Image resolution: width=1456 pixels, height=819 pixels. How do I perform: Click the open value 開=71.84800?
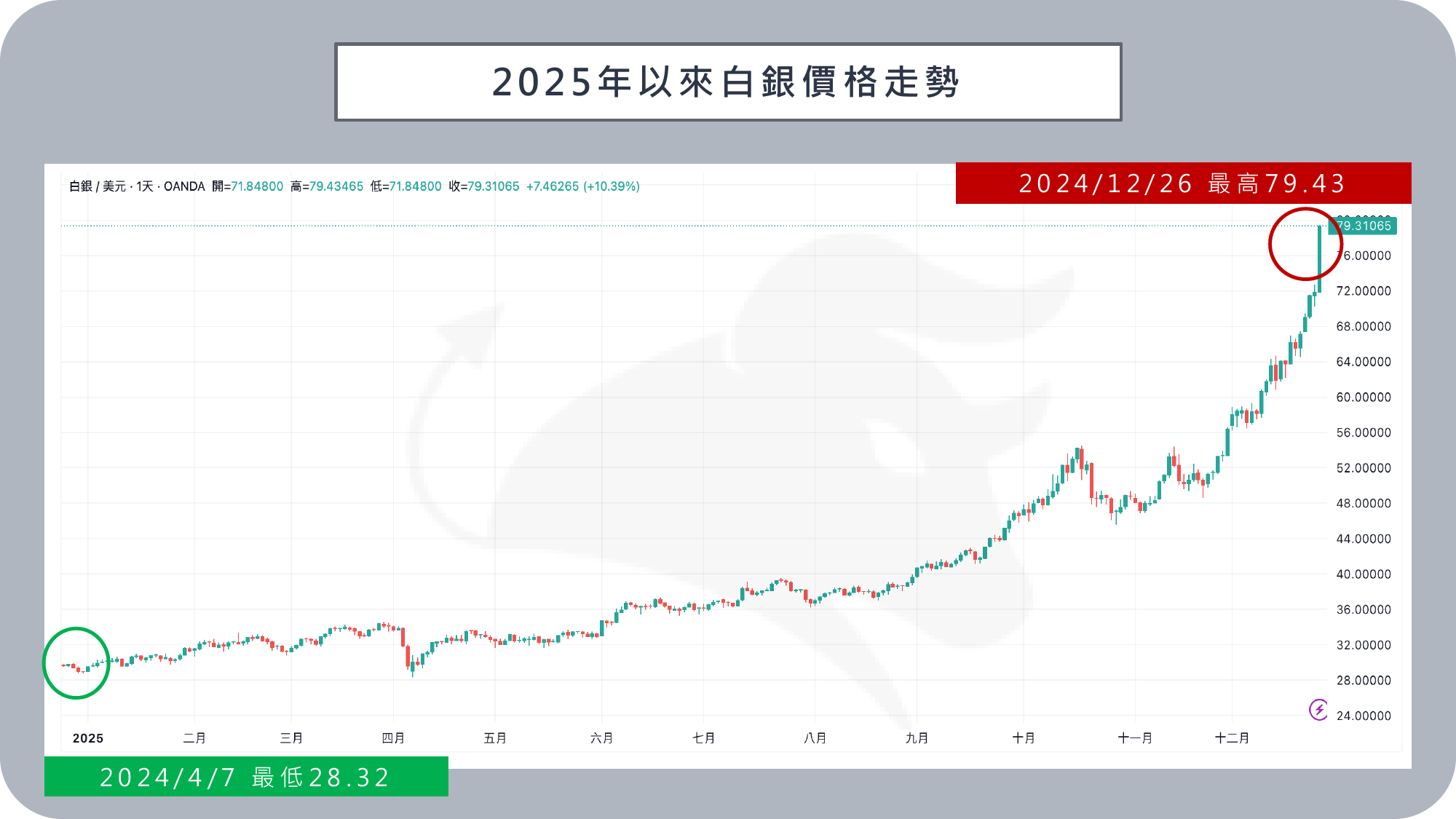click(x=248, y=186)
